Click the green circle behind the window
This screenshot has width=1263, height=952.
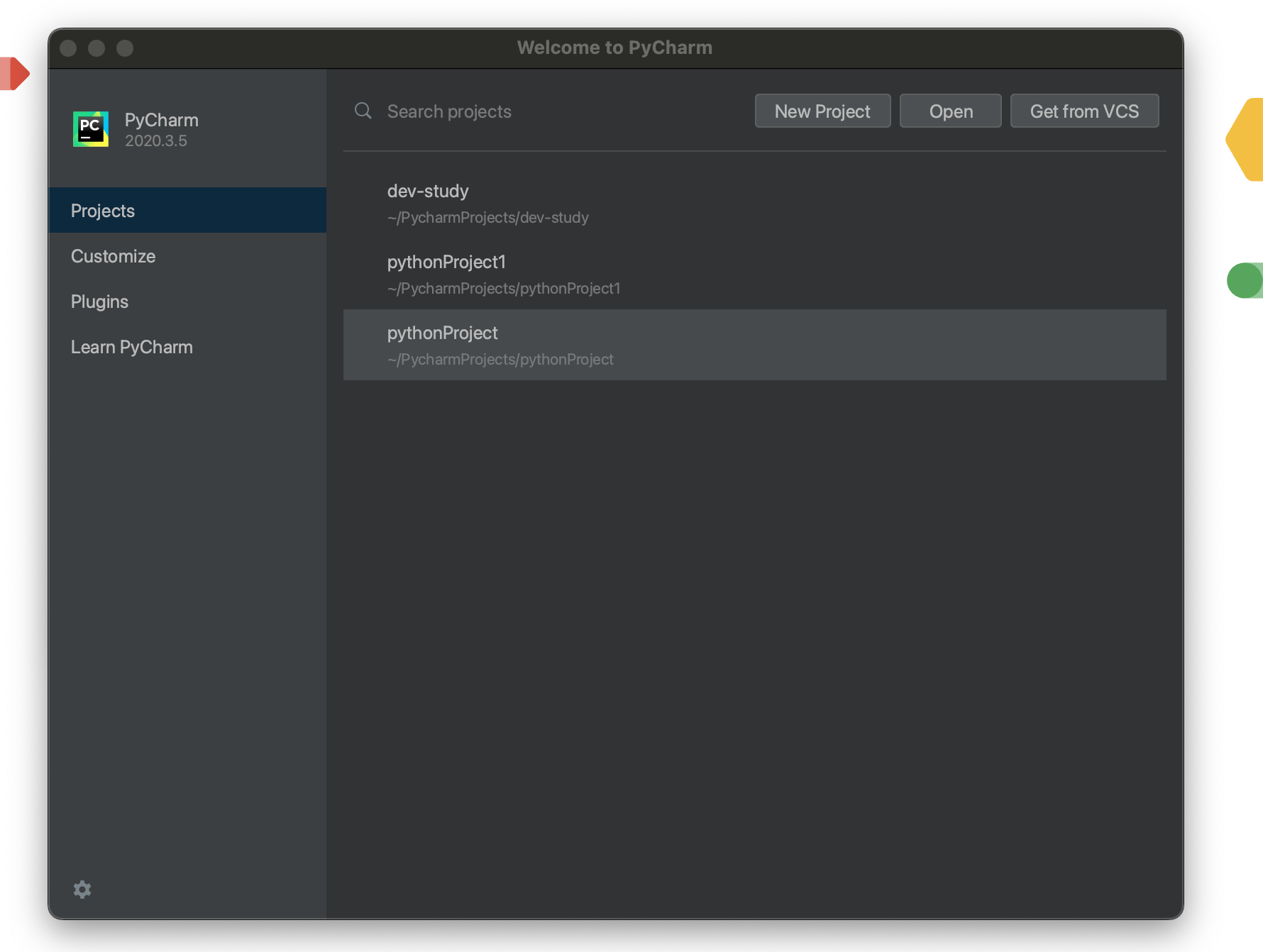tap(1245, 280)
